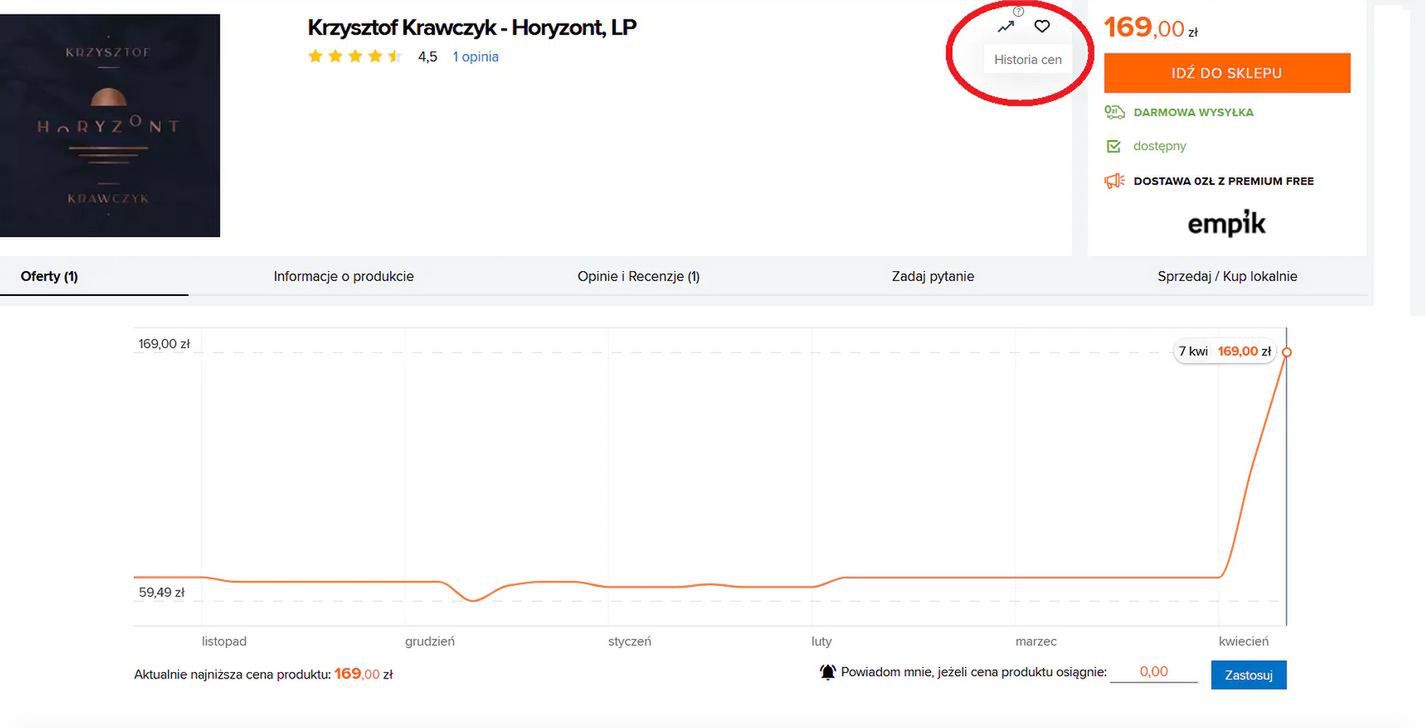This screenshot has width=1425, height=728.
Task: Select the availability check icon
Action: [1114, 146]
